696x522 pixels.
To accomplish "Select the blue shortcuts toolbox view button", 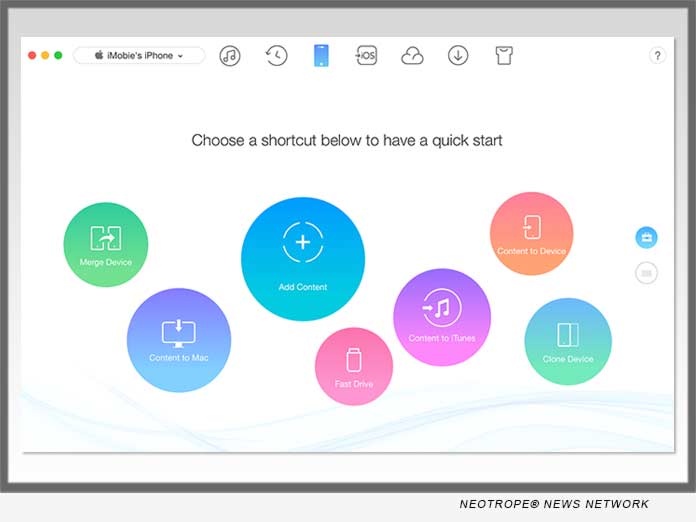I will (646, 237).
